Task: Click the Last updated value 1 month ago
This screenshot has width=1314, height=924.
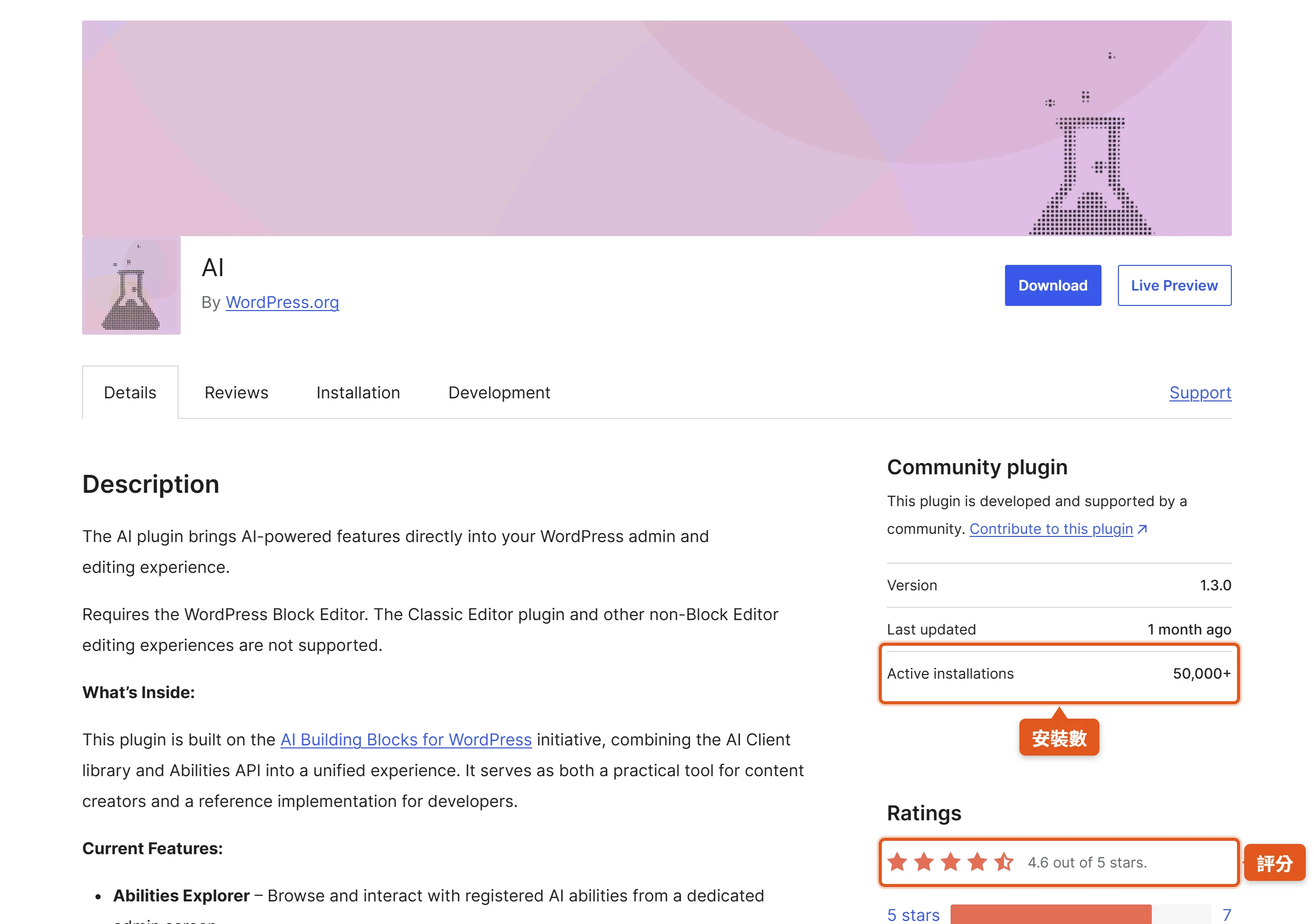Action: pyautogui.click(x=1189, y=629)
